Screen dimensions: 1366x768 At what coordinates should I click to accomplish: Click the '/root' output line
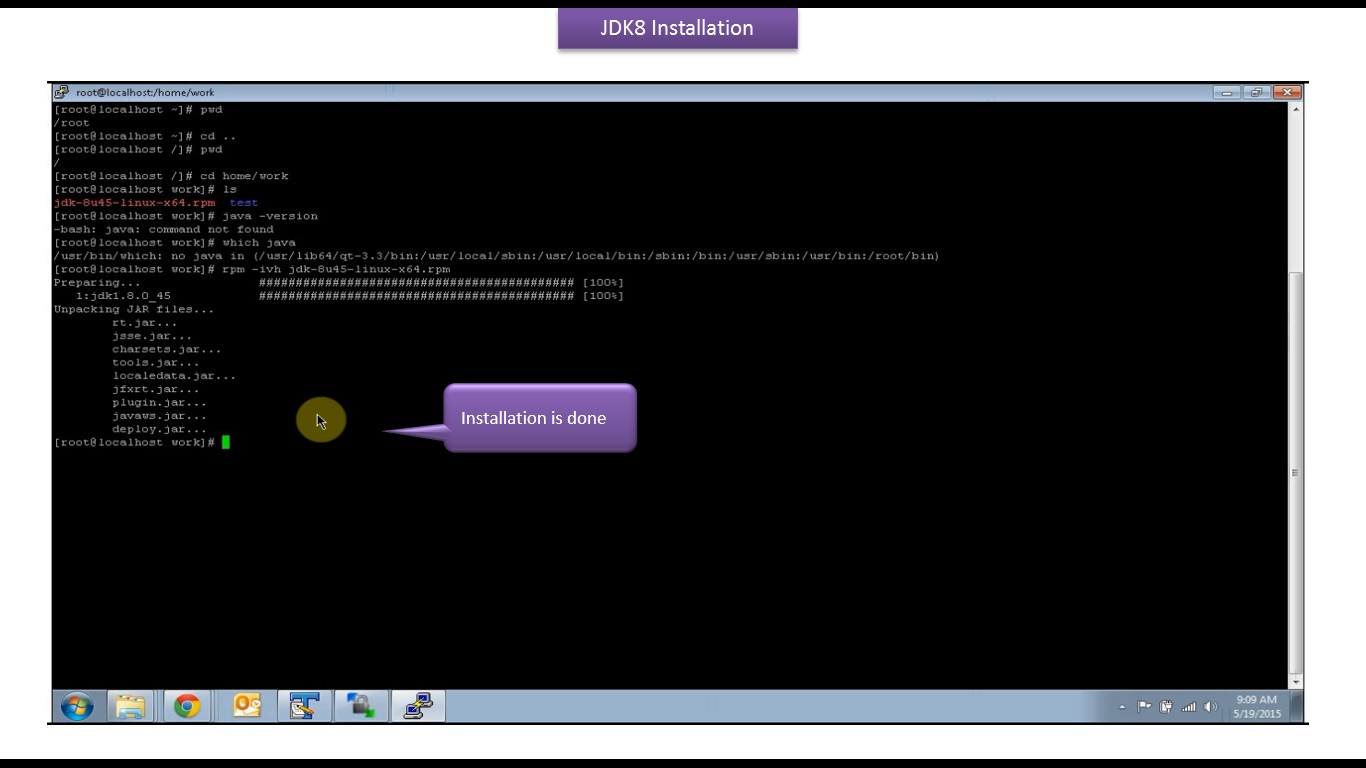point(72,123)
